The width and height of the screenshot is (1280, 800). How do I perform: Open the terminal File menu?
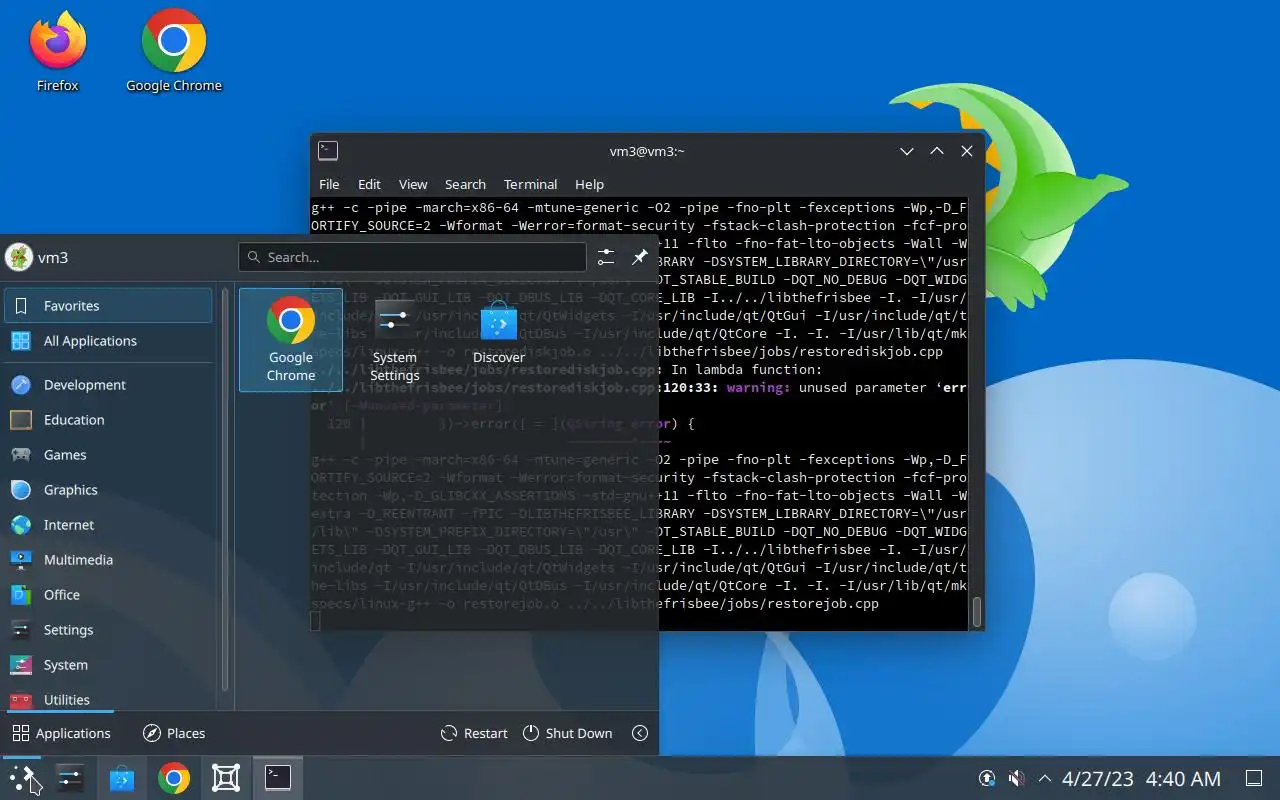pyautogui.click(x=329, y=184)
